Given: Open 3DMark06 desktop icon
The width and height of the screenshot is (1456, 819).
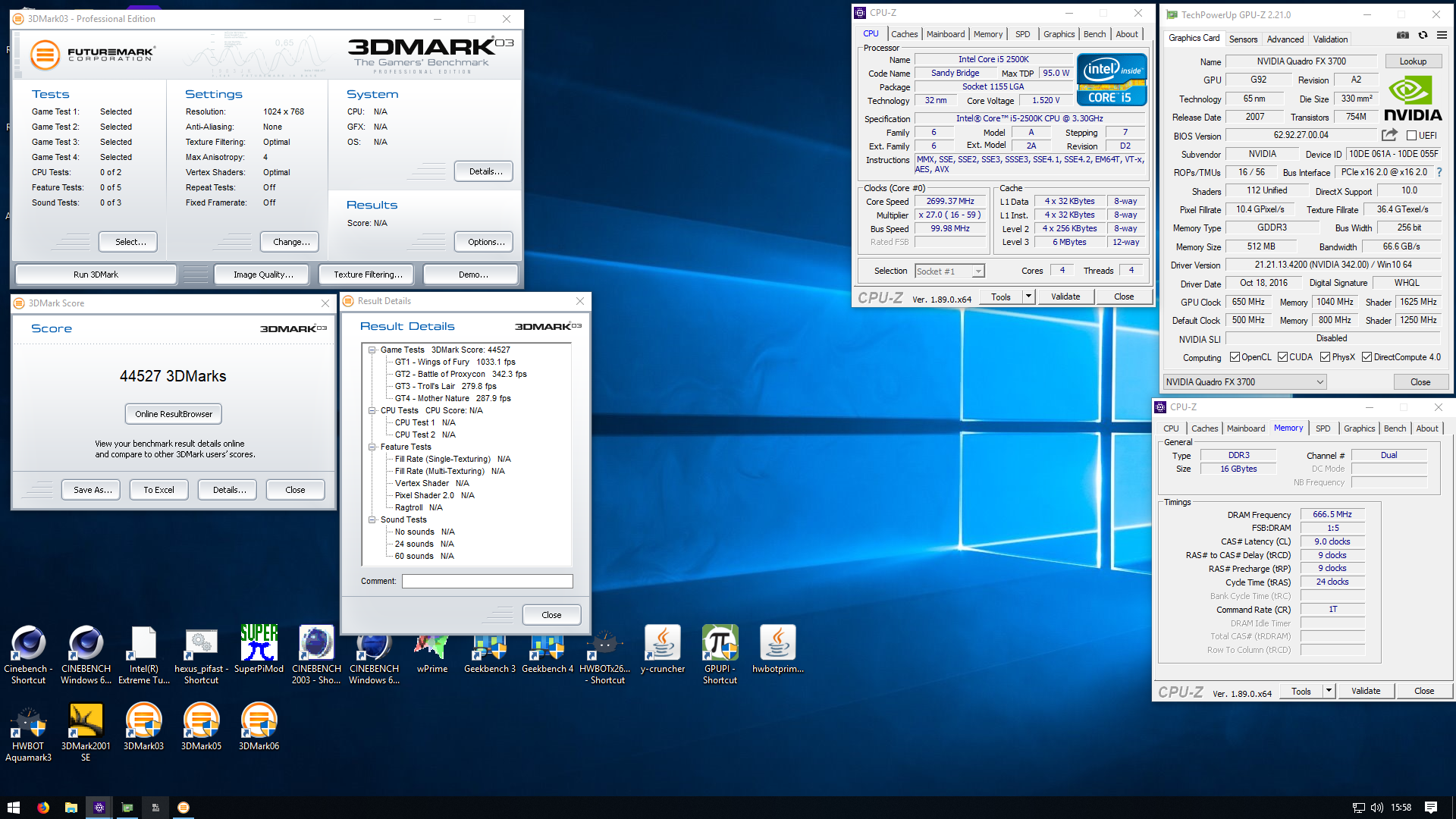Looking at the screenshot, I should [x=259, y=726].
